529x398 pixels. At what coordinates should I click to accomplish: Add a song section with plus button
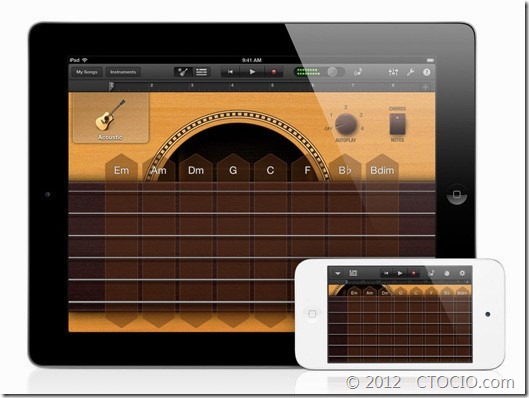point(425,87)
